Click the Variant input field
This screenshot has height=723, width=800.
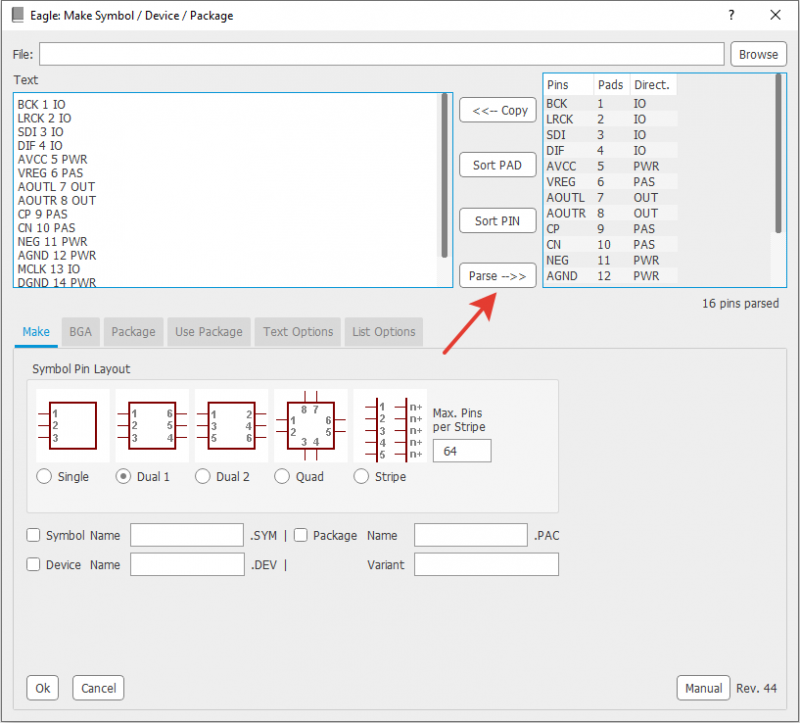pos(486,565)
